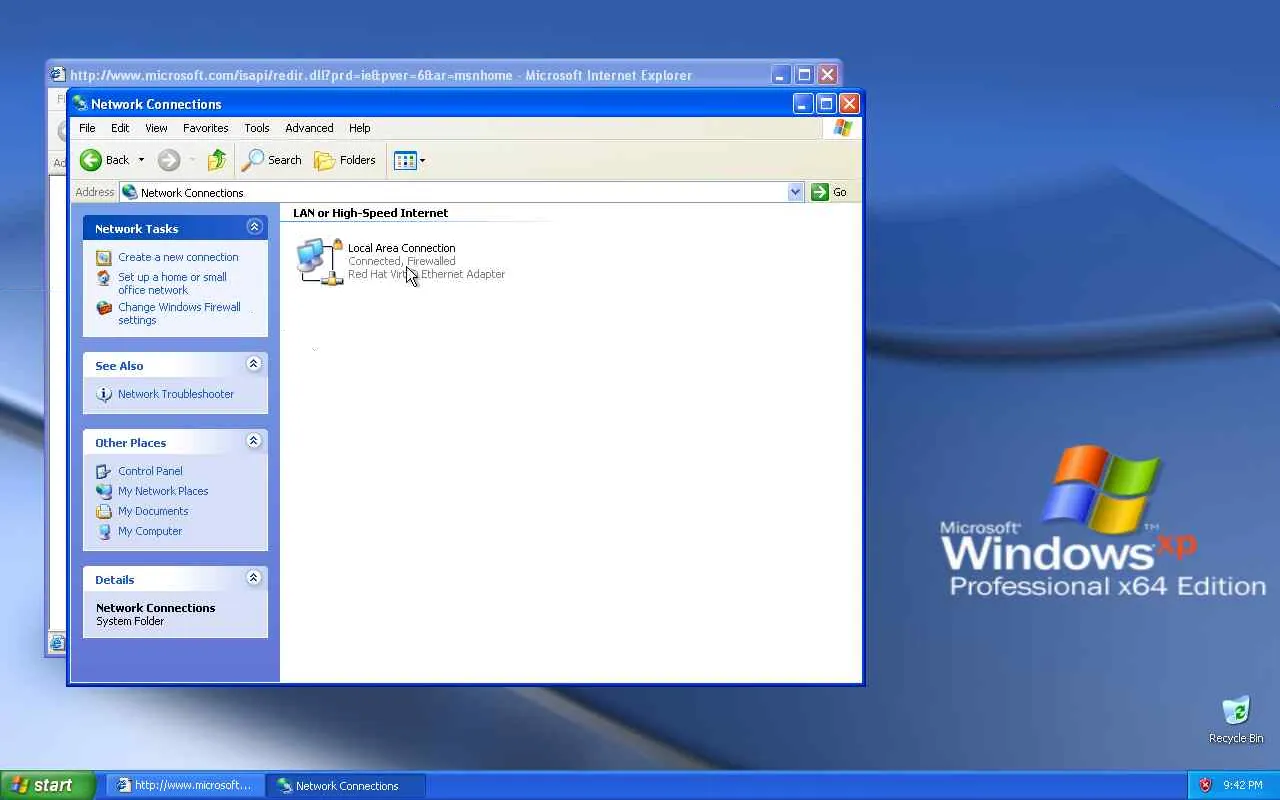
Task: Go up one folder level
Action: [x=217, y=160]
